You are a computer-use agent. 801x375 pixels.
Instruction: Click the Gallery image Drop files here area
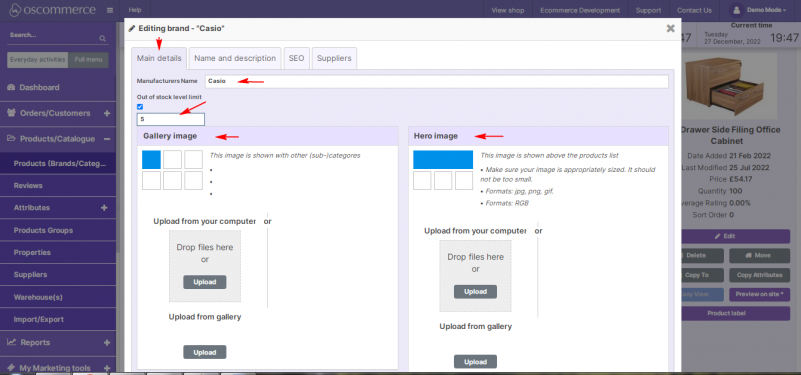tap(205, 266)
